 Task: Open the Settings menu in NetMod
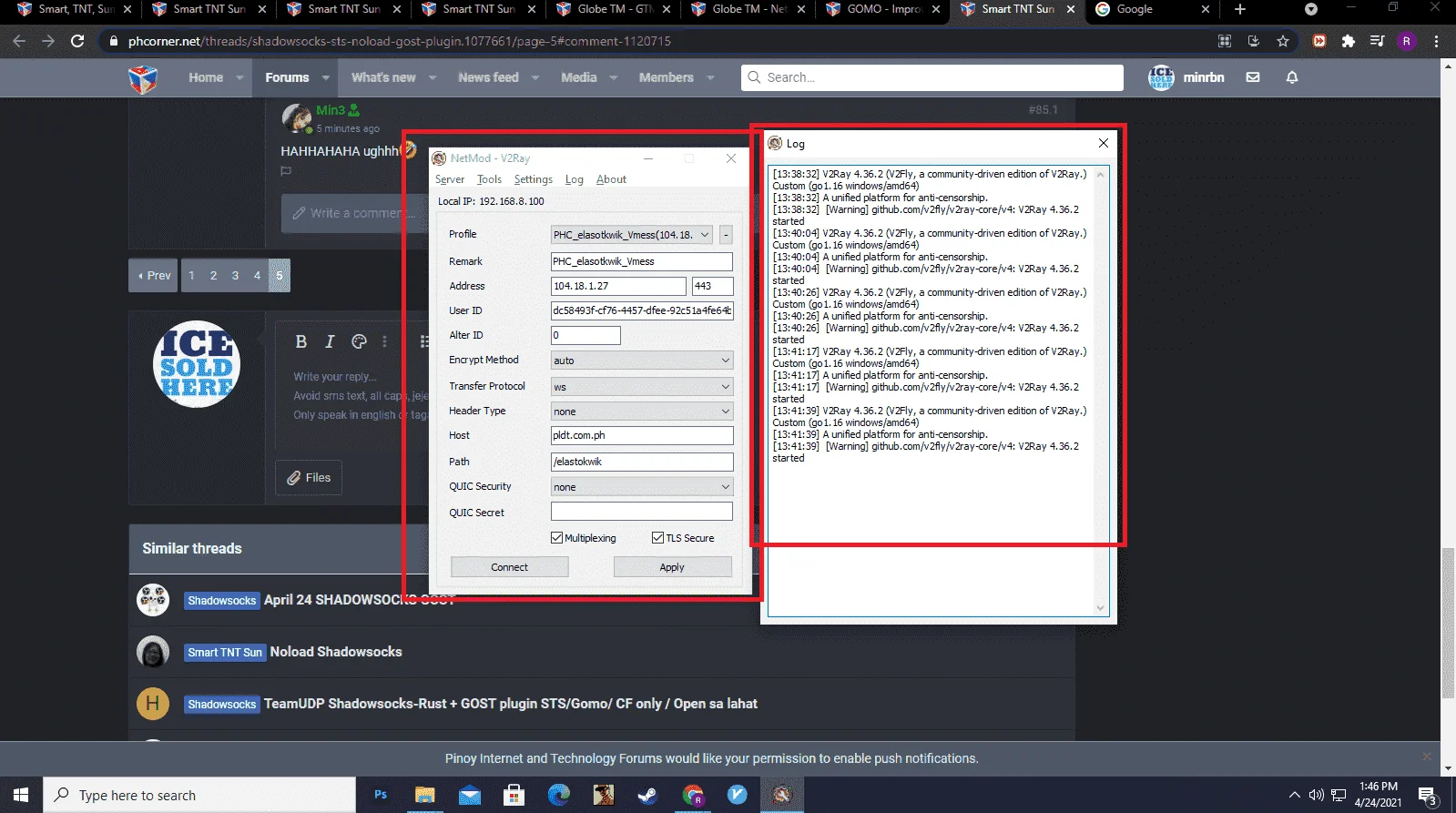click(533, 179)
